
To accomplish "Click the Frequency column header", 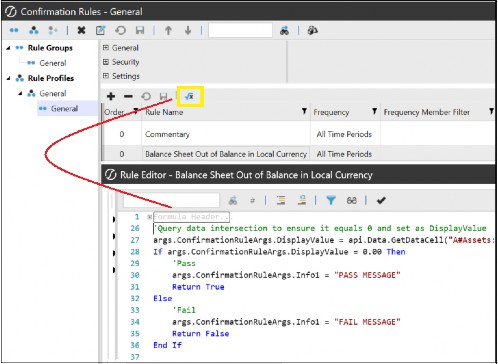I will coord(331,113).
